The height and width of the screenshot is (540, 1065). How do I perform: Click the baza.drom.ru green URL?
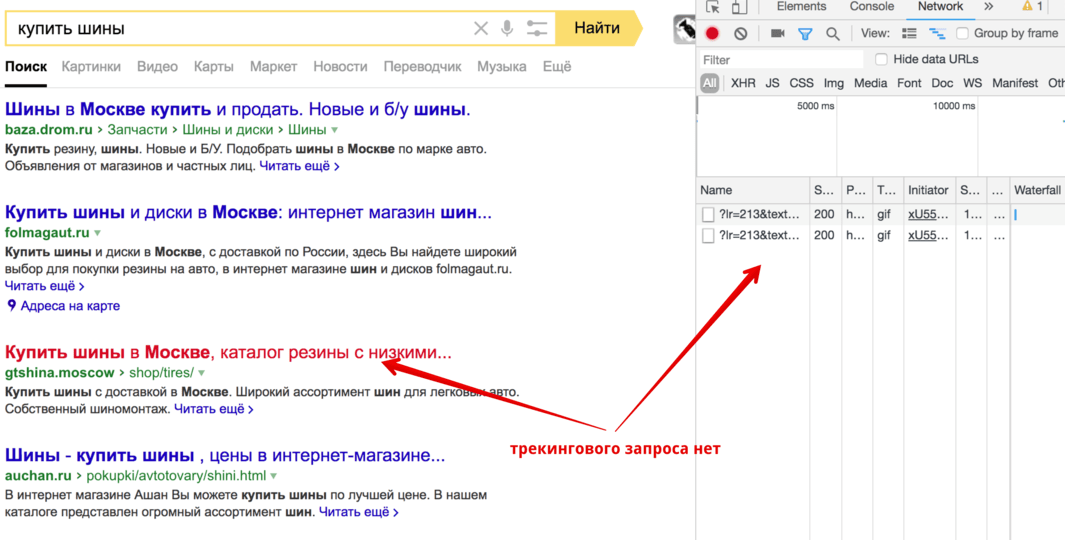pos(49,130)
